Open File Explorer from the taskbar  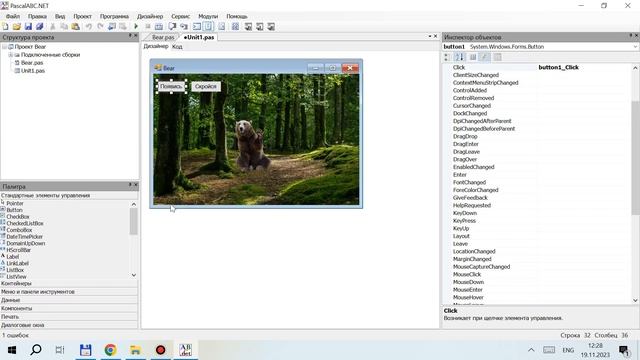tap(135, 350)
